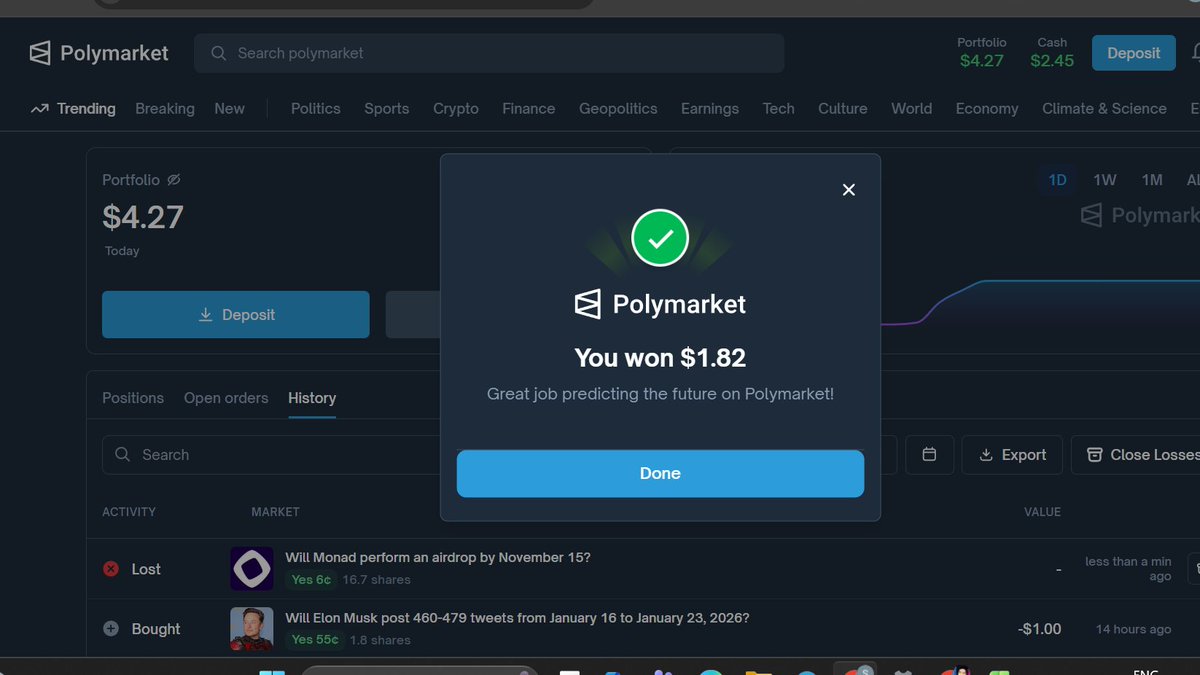1200x675 pixels.
Task: Select the Trending category
Action: click(86, 109)
